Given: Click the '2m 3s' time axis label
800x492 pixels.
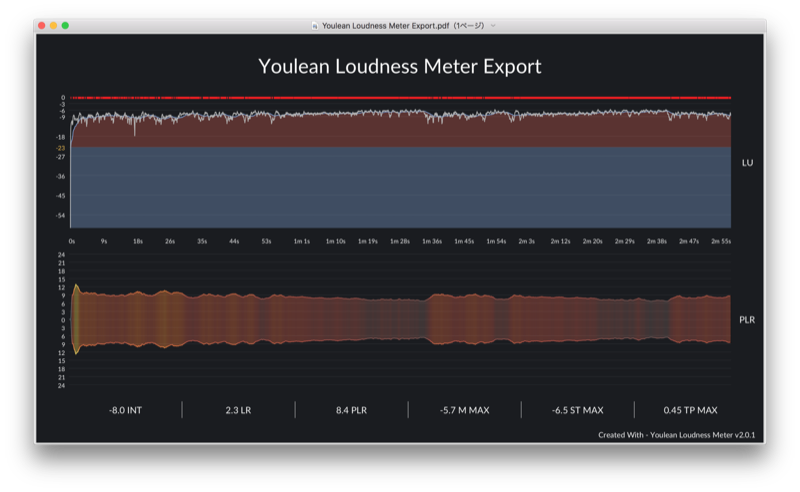Looking at the screenshot, I should 527,241.
